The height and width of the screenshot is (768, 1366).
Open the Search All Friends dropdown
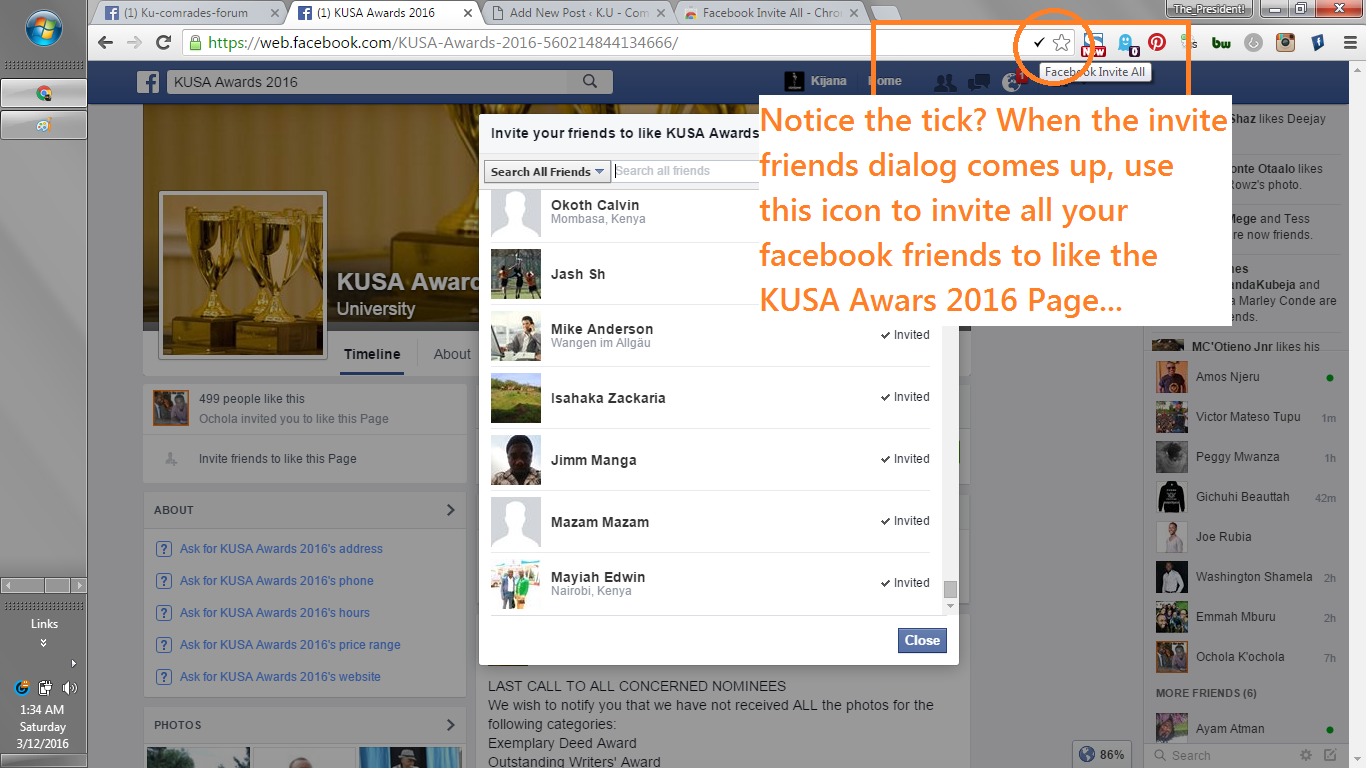pyautogui.click(x=546, y=171)
